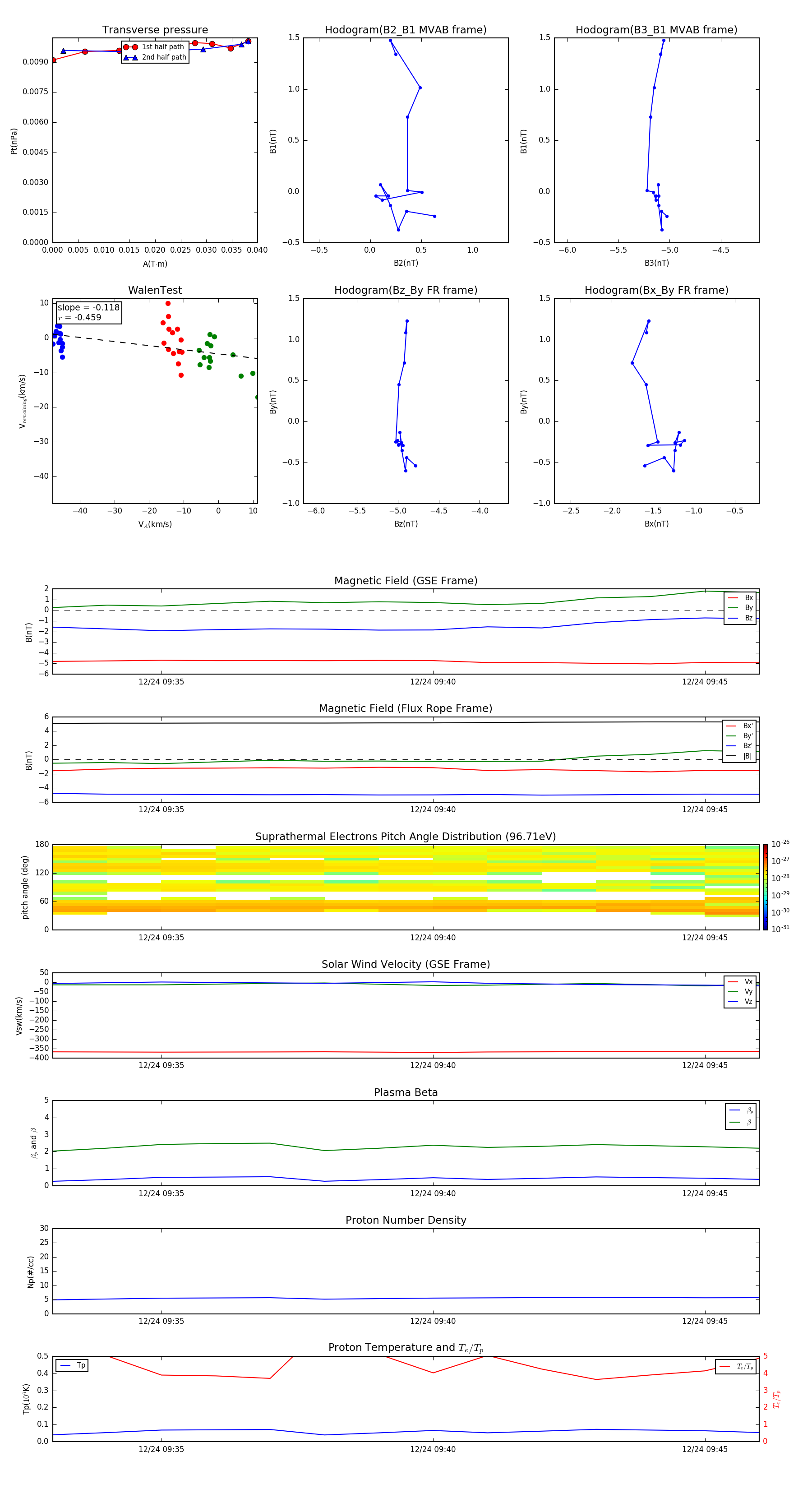Click "12/24 09:35" tick under GSE magnetic field plot
The height and width of the screenshot is (1489, 812).
[161, 681]
